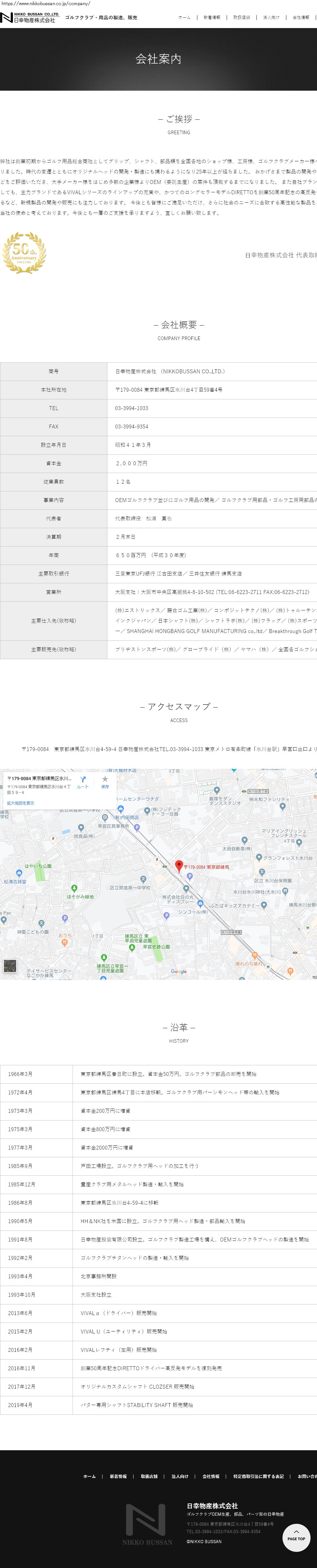Screen dimensions: 317x1568
Task: Click 法人向け in the footer menu
Action: click(180, 1476)
